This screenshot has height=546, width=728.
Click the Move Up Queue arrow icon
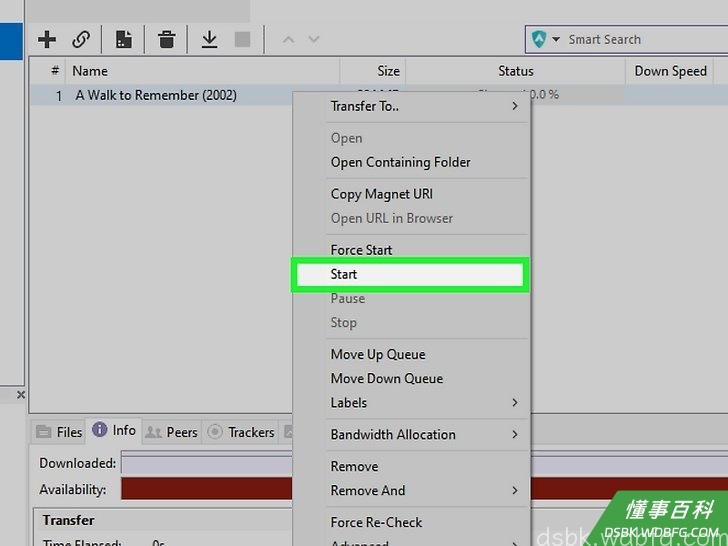pyautogui.click(x=288, y=39)
